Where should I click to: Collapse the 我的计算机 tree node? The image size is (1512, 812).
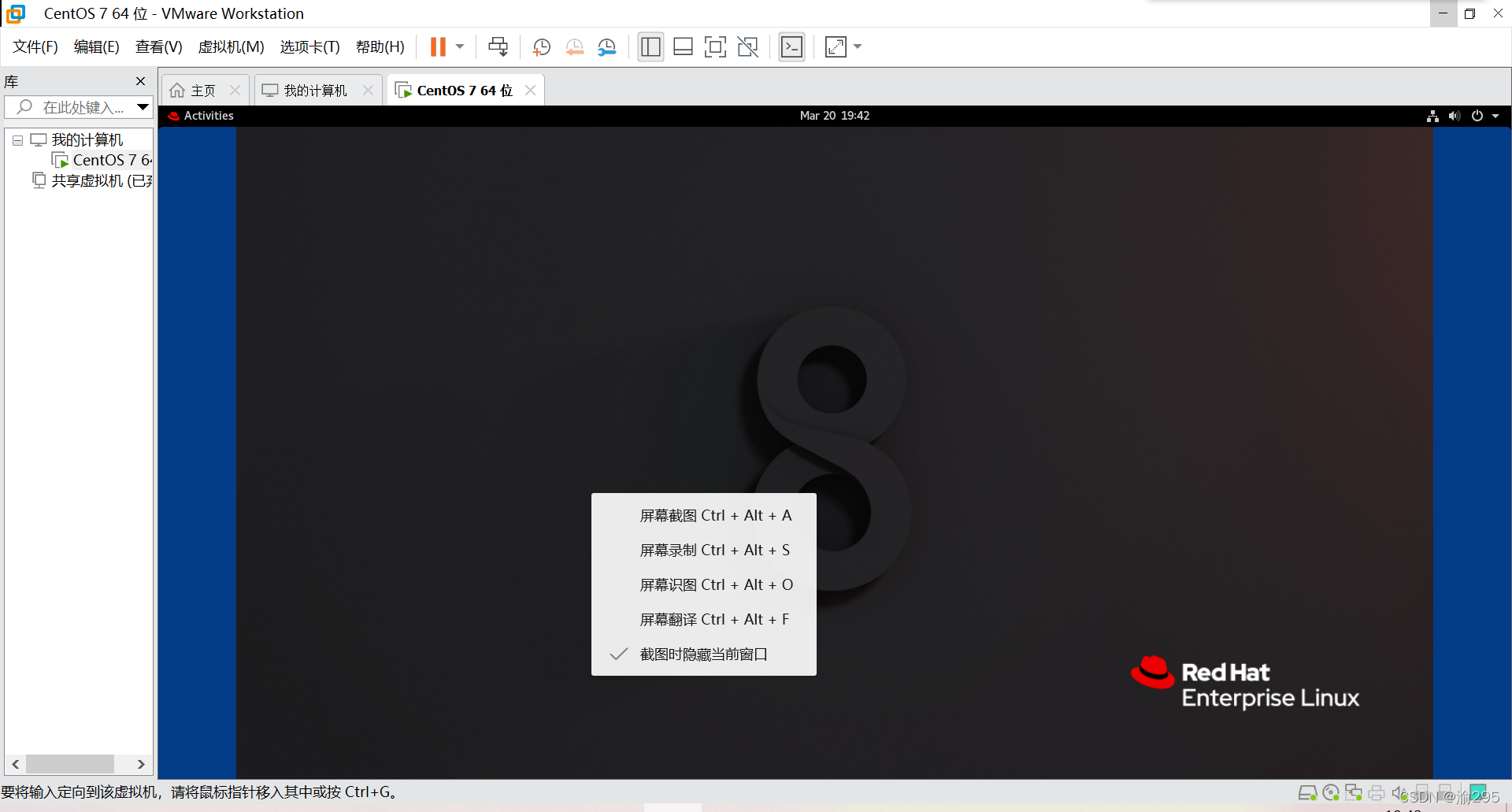(x=17, y=139)
